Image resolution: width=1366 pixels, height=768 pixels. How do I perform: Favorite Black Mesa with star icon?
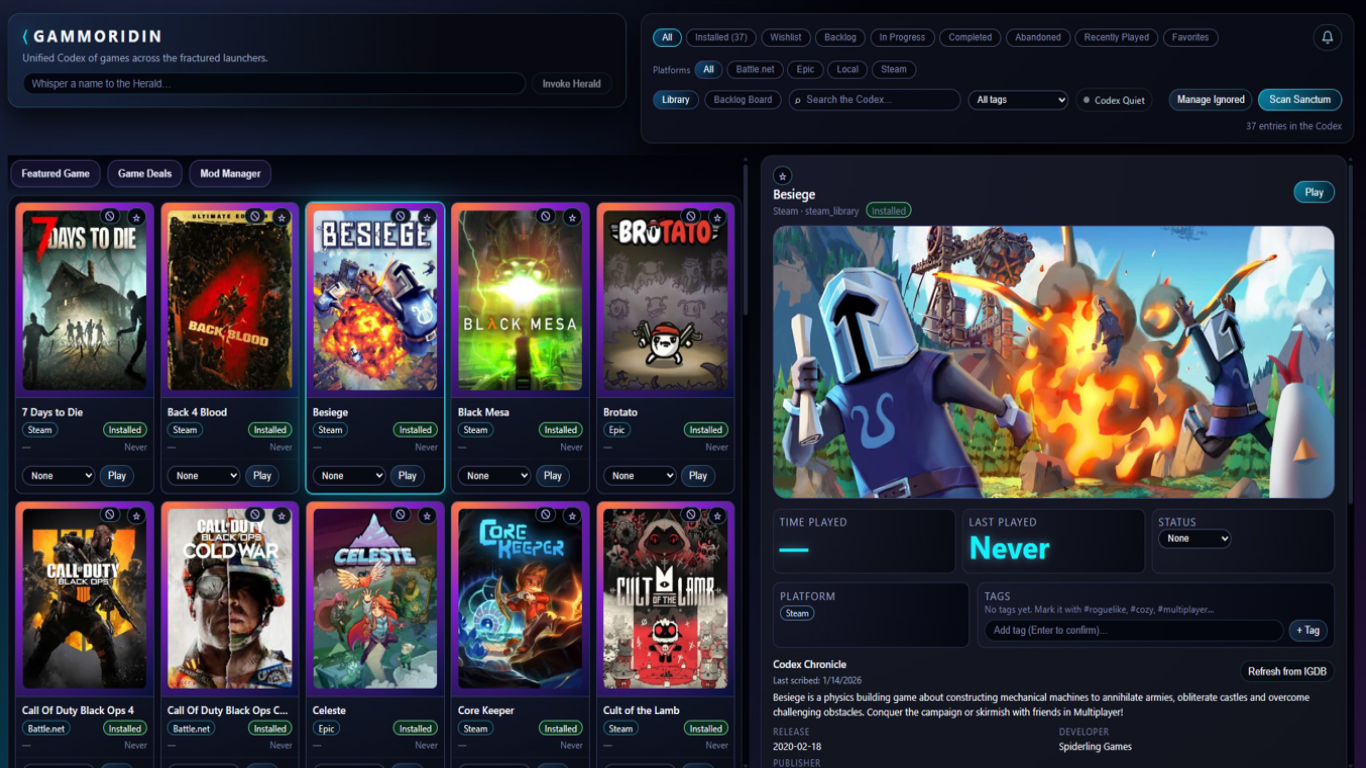coord(572,217)
